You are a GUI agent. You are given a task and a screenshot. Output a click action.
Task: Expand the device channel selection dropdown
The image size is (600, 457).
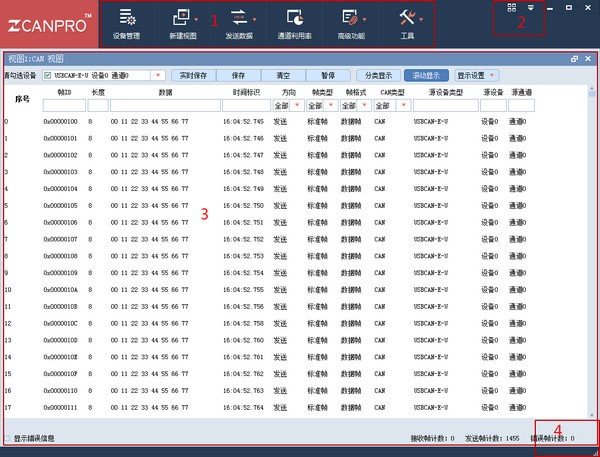point(158,75)
